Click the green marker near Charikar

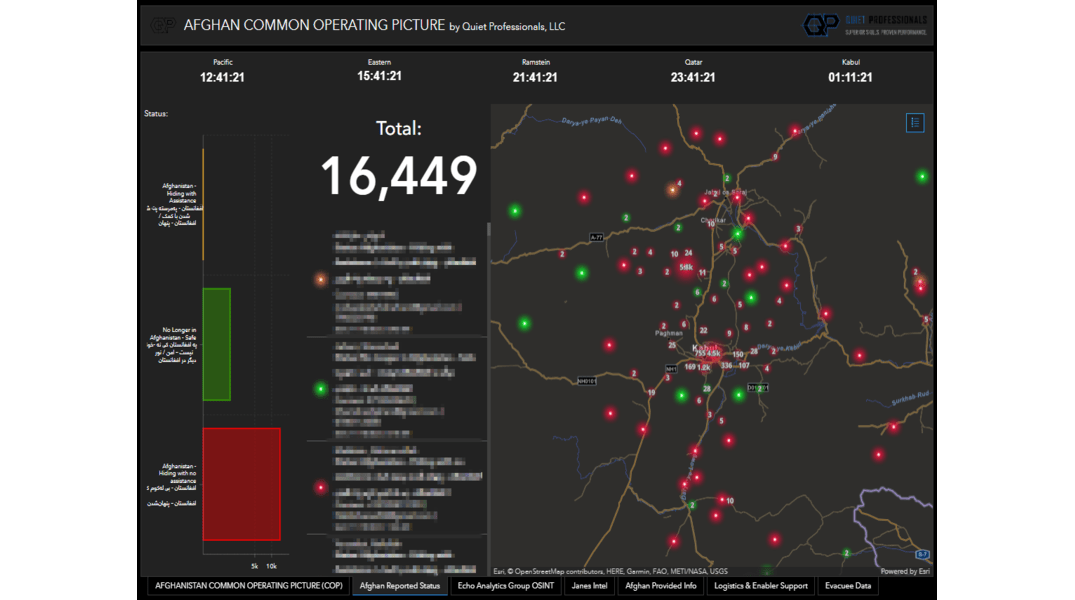click(738, 234)
